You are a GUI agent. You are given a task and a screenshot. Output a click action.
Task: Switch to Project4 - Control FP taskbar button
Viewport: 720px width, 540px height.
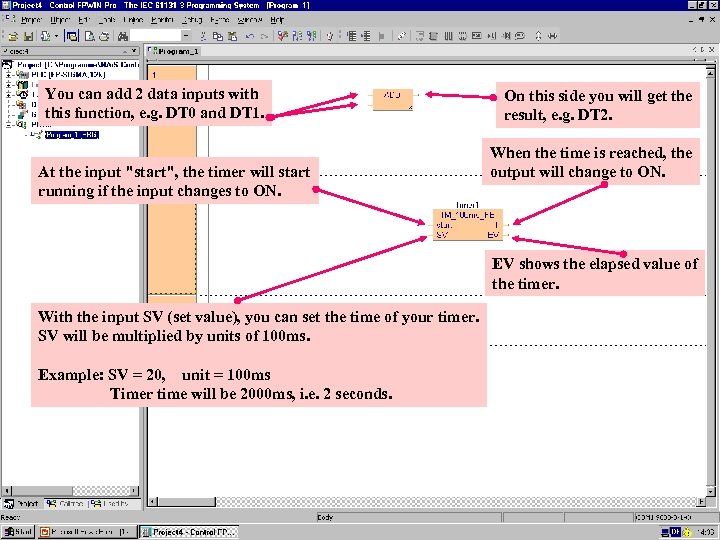189,532
